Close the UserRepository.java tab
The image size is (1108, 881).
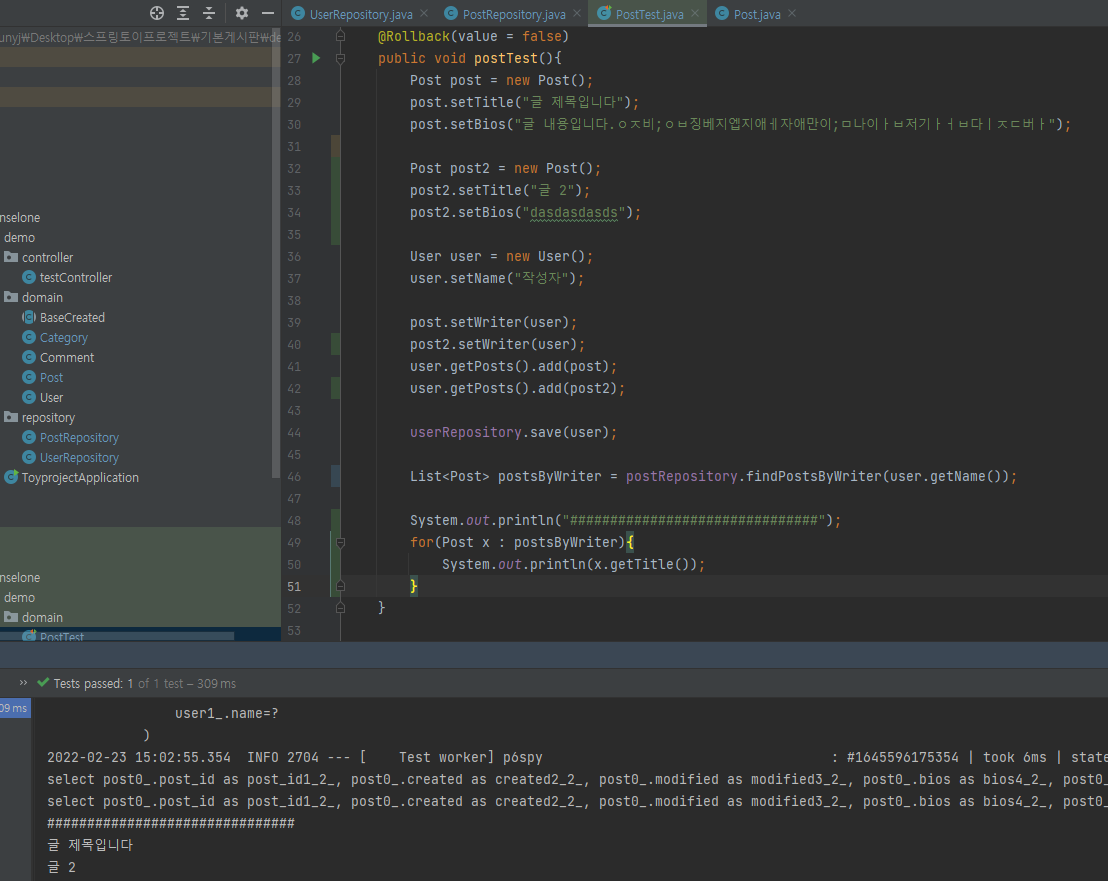tap(424, 13)
